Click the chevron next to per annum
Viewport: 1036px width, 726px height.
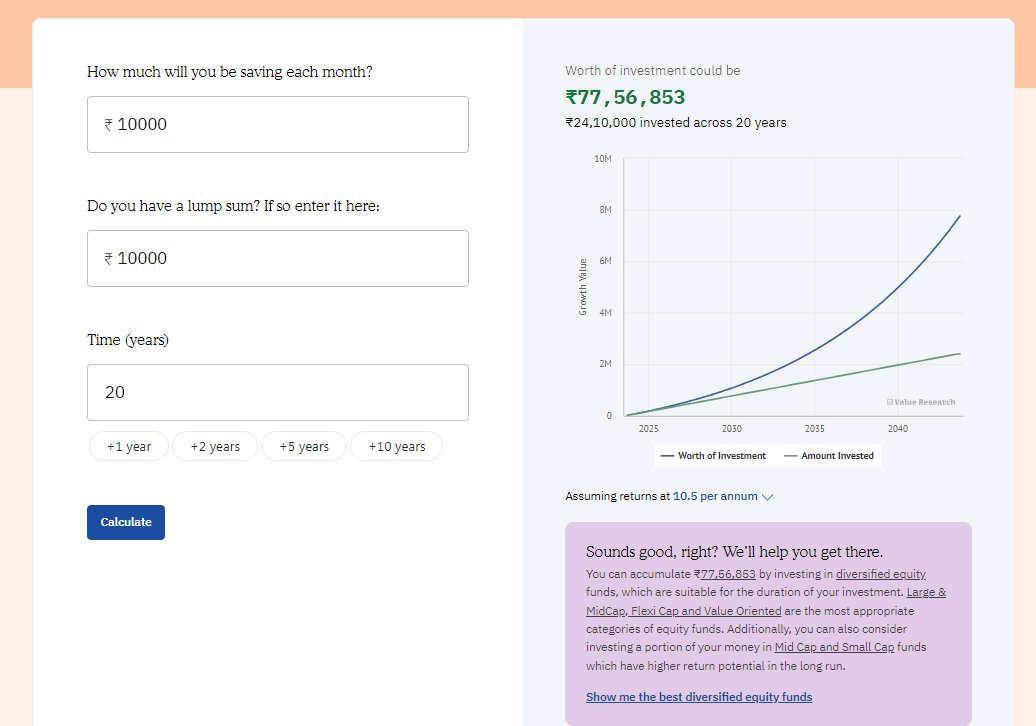pos(767,497)
